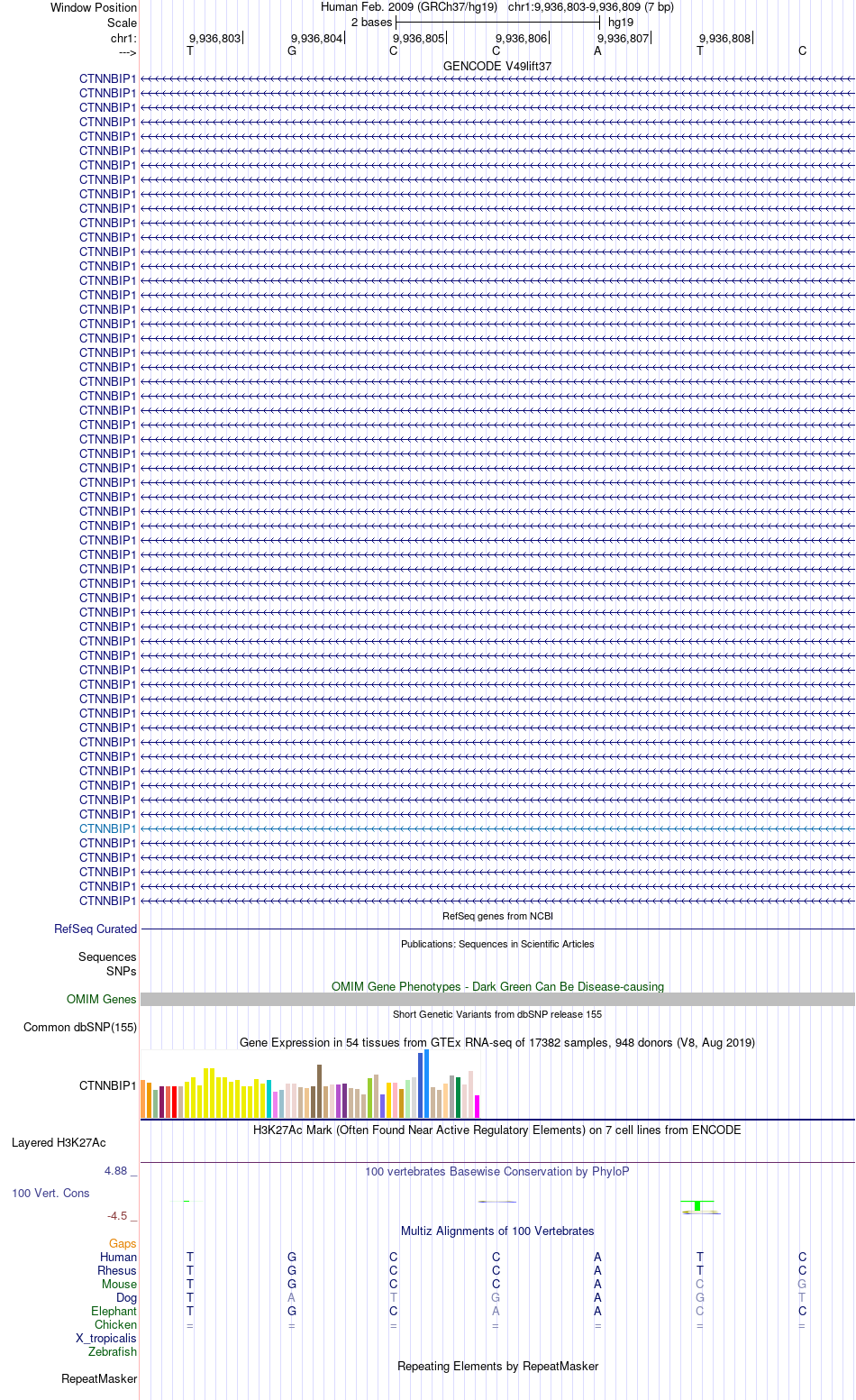Select the light-blue highlighted CTNNBIP1 transcript label
This screenshot has height=1400, width=856.
(107, 828)
